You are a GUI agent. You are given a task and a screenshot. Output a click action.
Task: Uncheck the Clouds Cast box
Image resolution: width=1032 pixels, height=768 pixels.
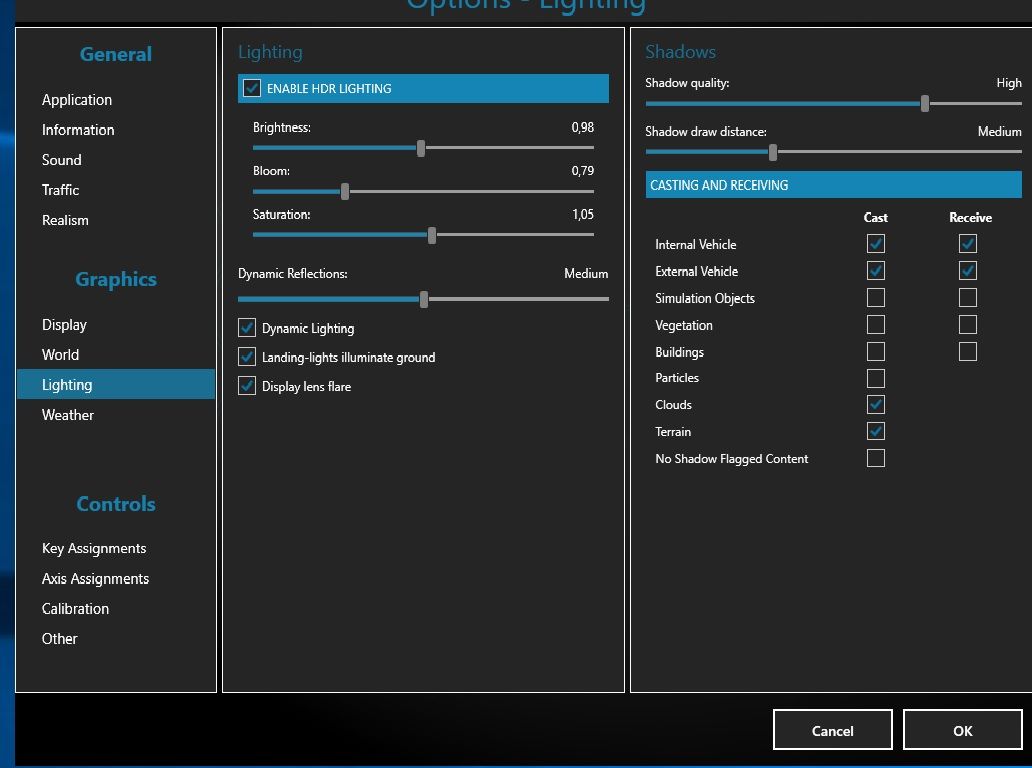click(x=875, y=404)
